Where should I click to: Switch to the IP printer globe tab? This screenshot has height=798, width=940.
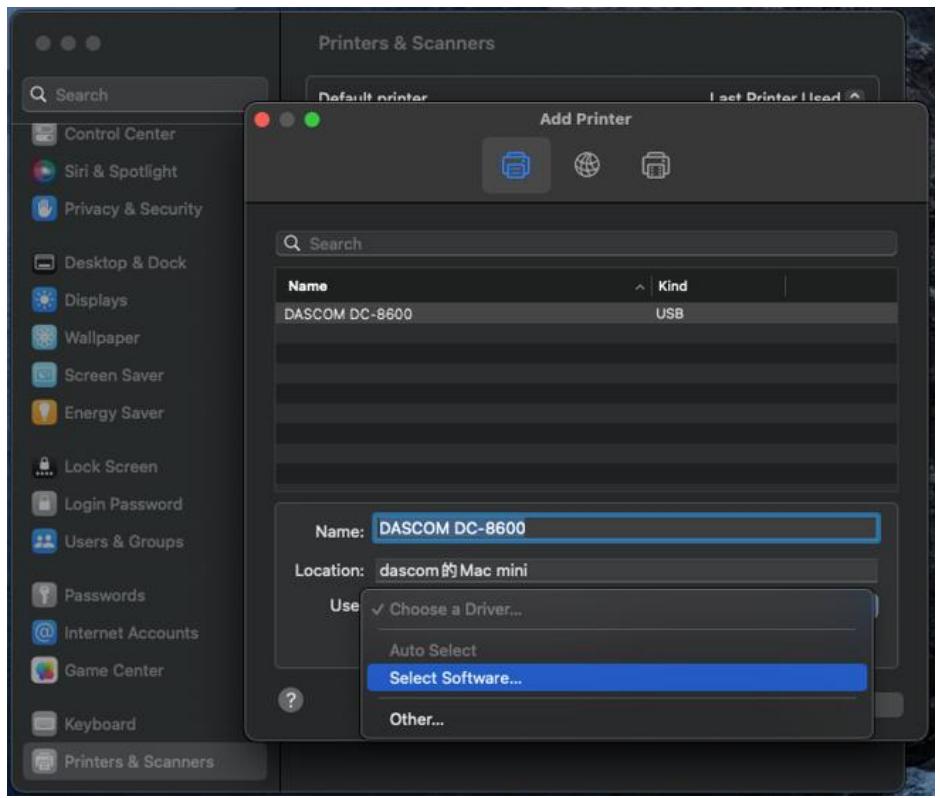pos(587,165)
